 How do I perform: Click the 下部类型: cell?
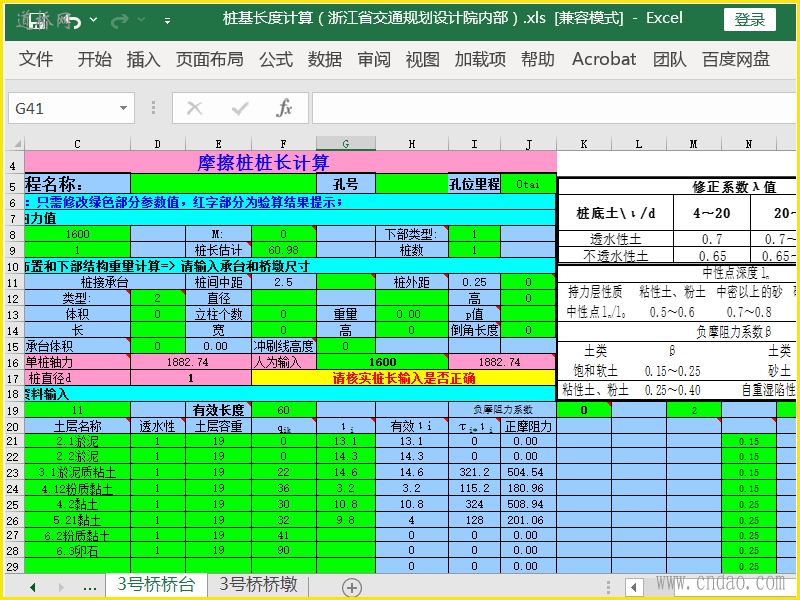coord(411,234)
